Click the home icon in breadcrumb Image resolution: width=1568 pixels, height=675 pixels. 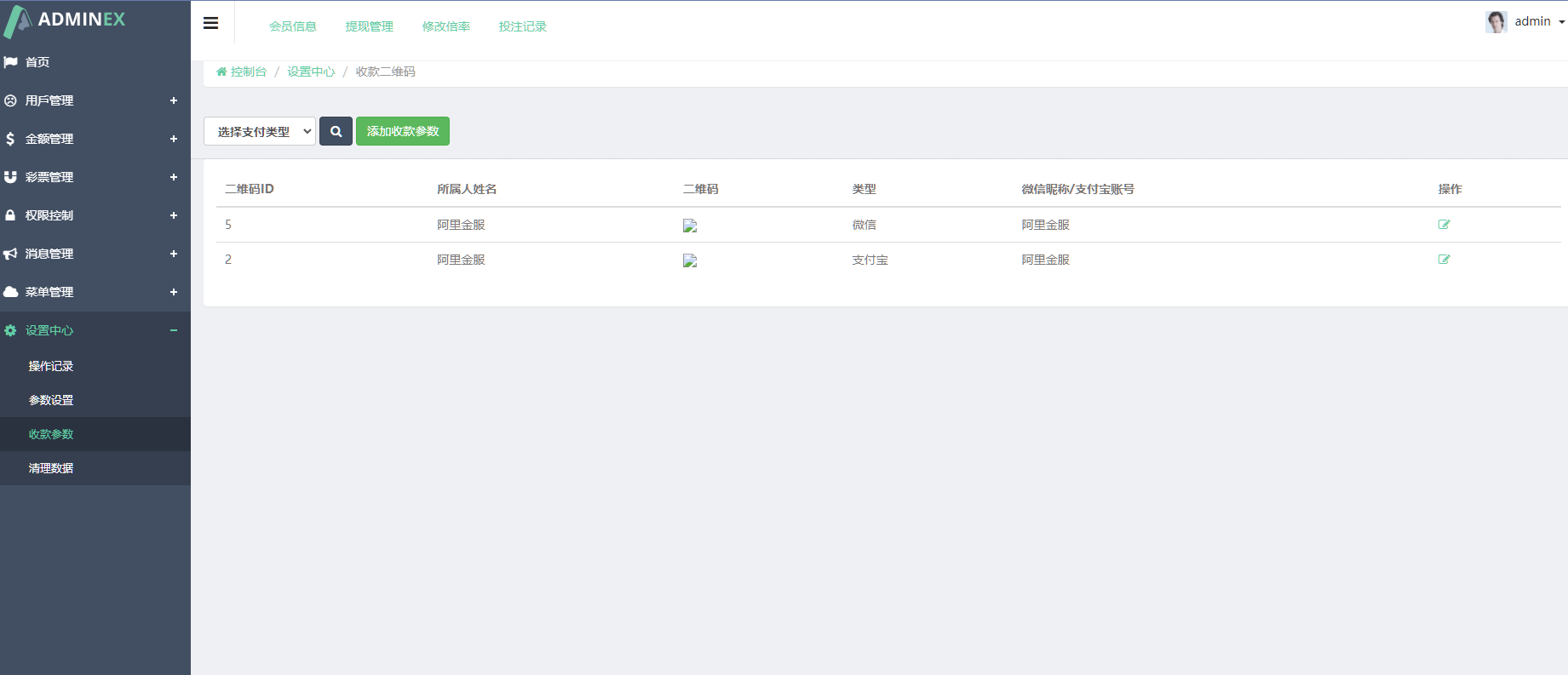click(221, 72)
